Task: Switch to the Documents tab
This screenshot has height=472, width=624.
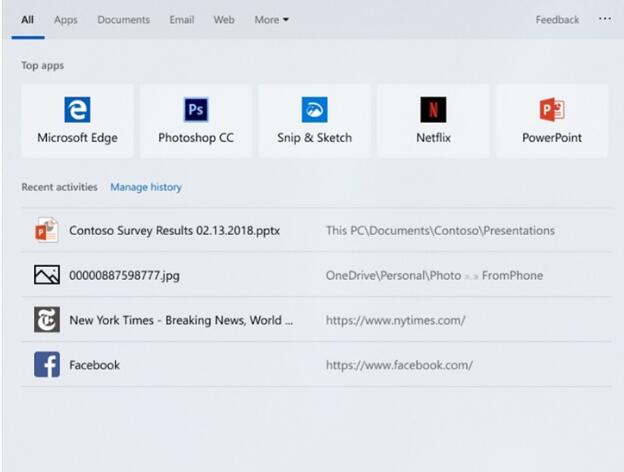Action: click(x=123, y=20)
